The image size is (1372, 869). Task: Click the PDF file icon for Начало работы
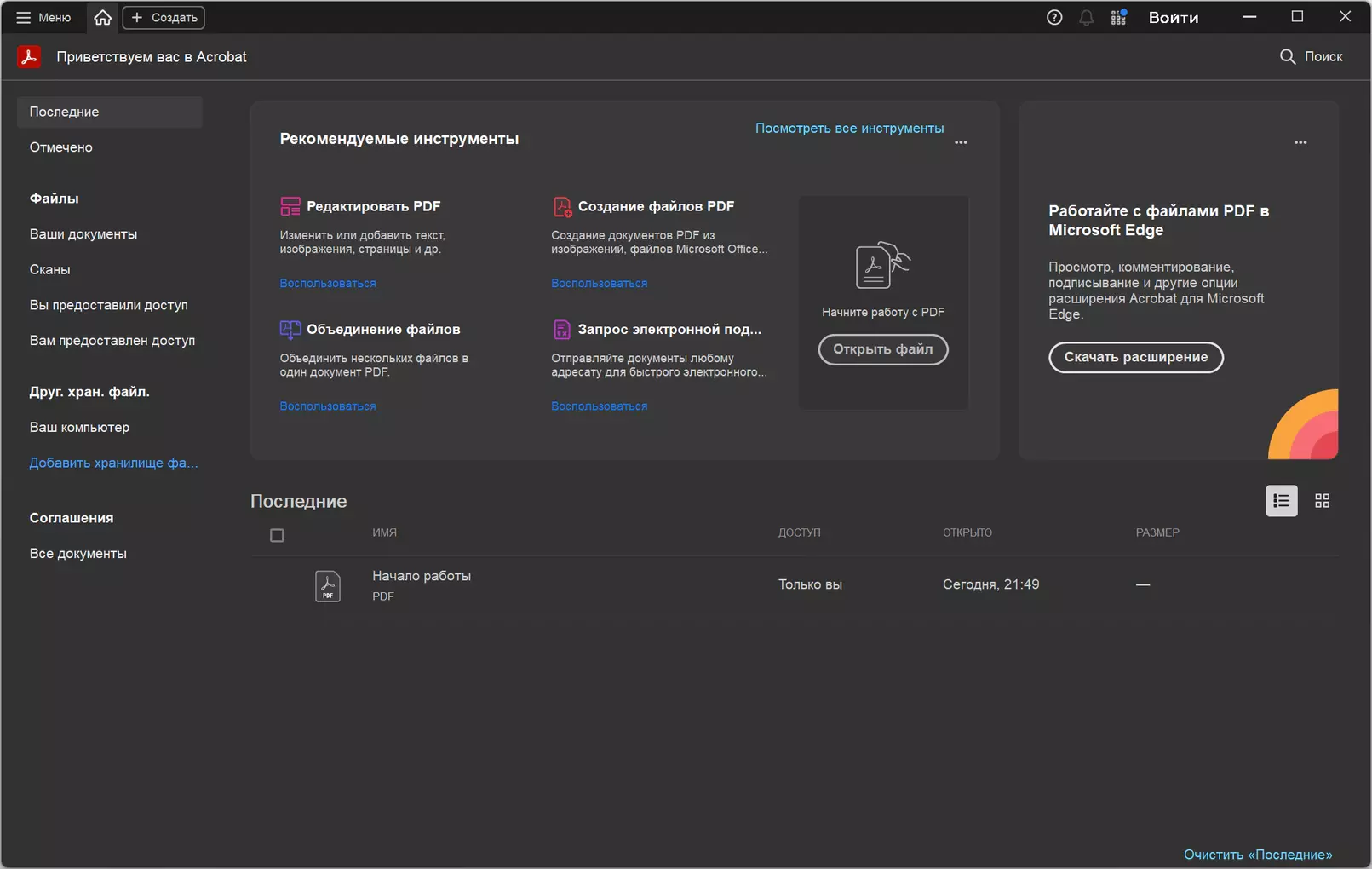coord(328,586)
